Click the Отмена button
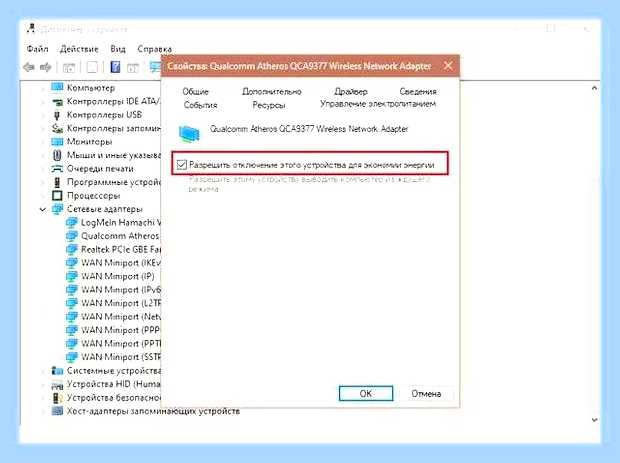 coord(426,393)
